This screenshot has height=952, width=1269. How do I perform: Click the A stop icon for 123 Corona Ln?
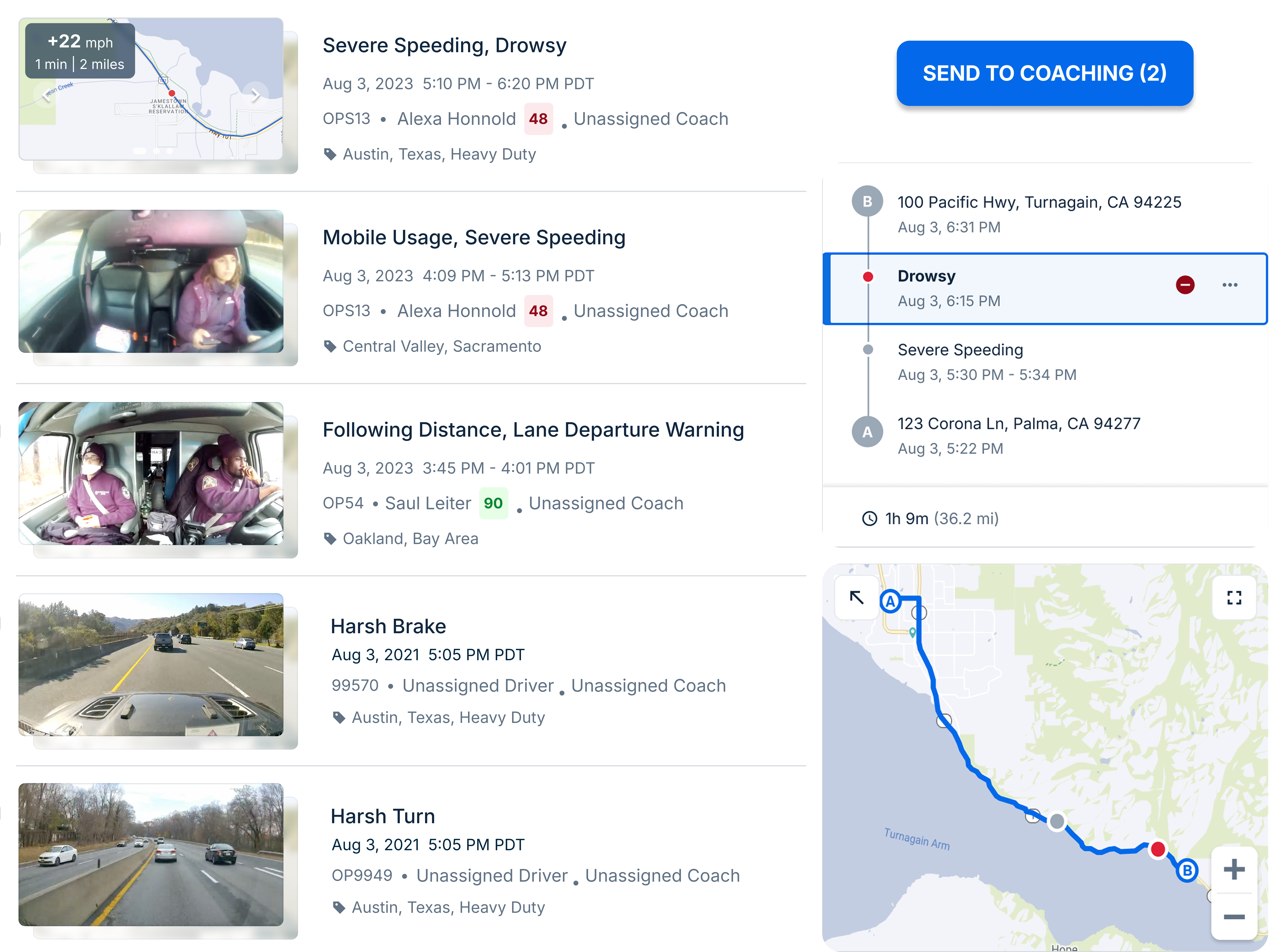(867, 432)
